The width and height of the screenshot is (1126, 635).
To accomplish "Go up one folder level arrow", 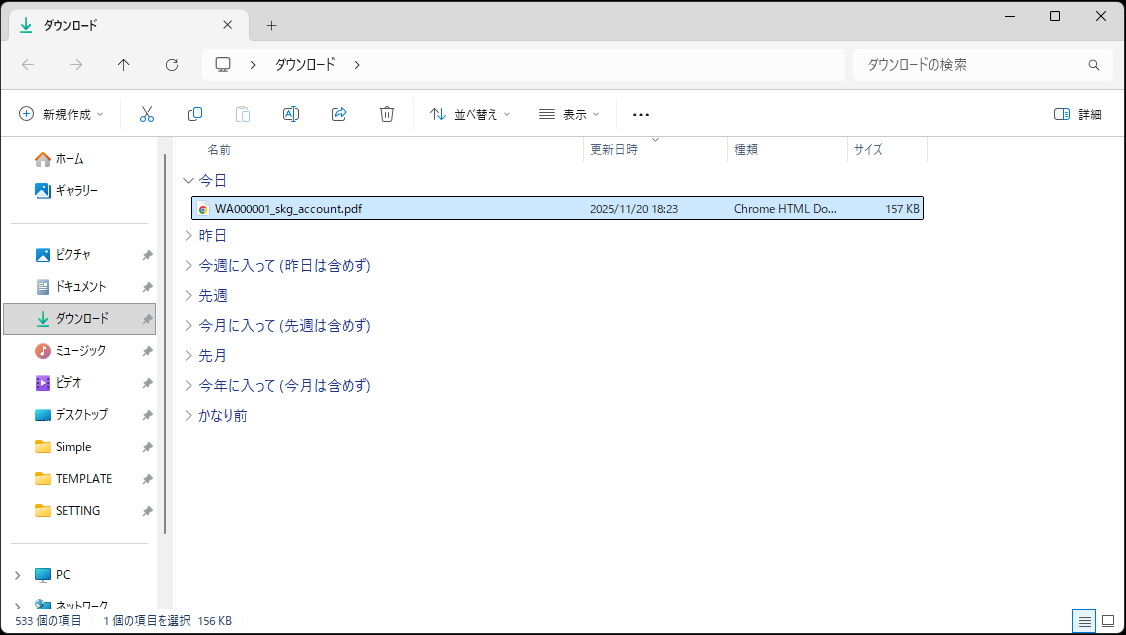I will 124,65.
